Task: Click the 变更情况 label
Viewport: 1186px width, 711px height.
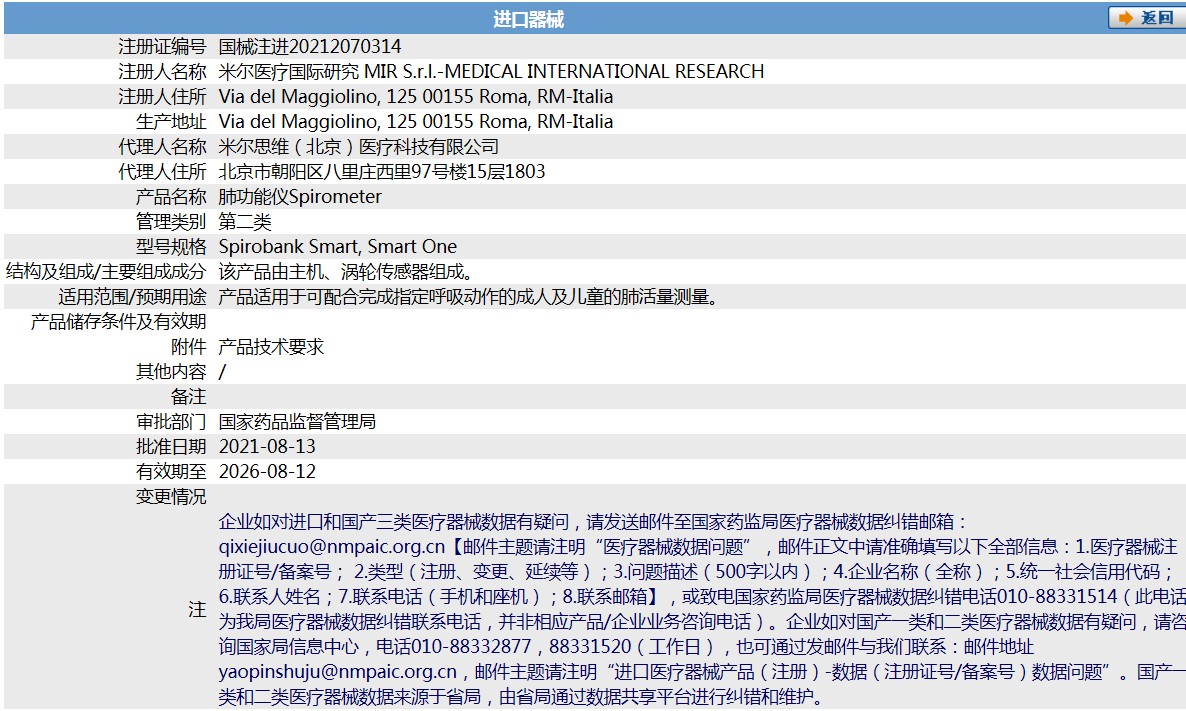Action: pyautogui.click(x=171, y=497)
